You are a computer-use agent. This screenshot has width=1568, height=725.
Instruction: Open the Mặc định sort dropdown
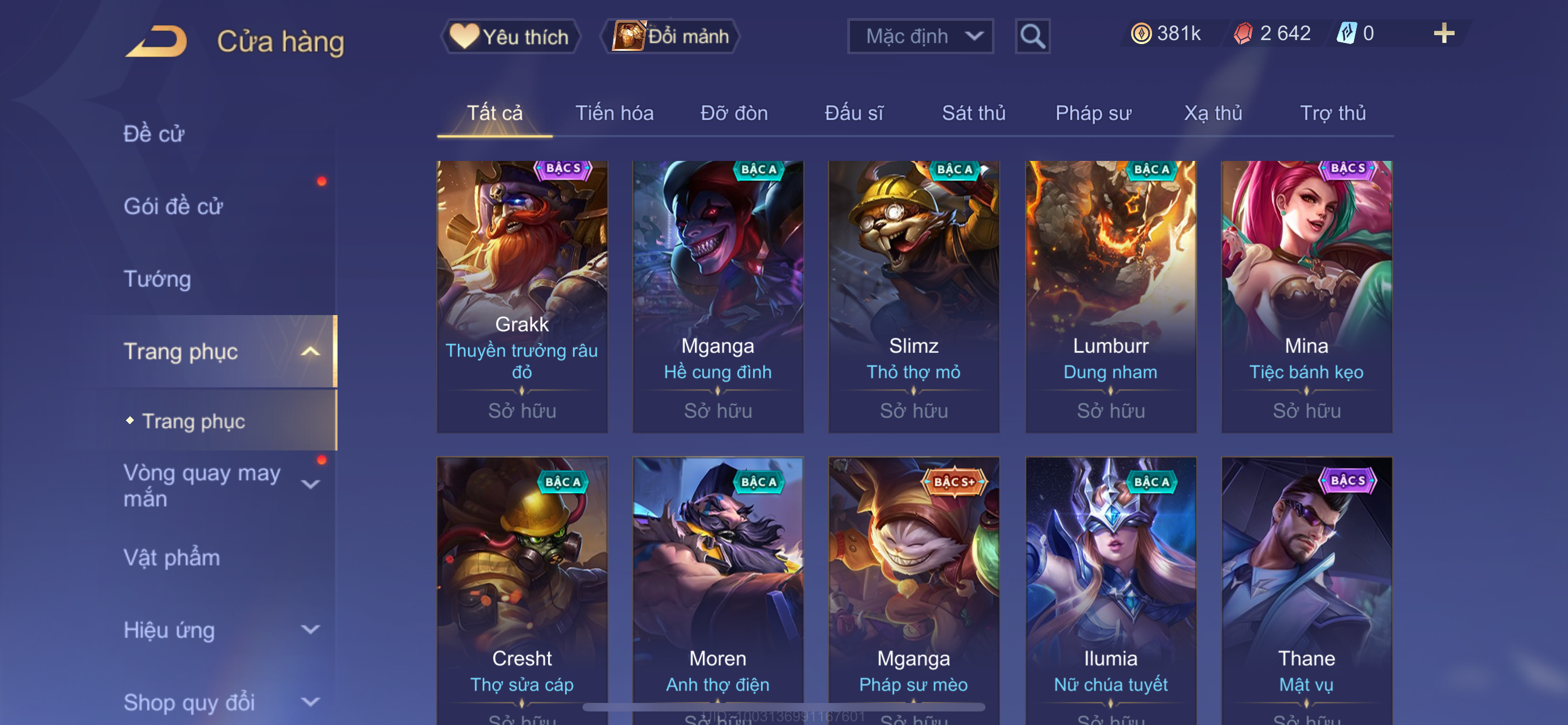(921, 37)
